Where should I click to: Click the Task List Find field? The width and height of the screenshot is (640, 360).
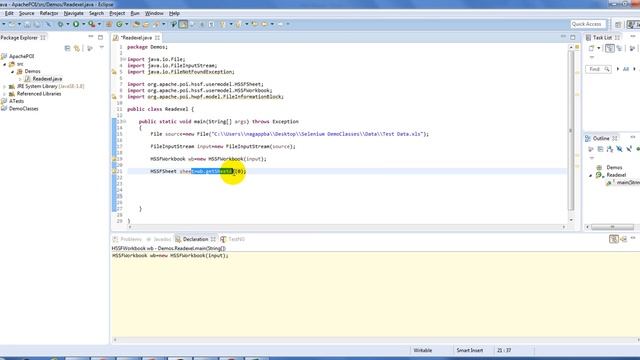tap(598, 69)
